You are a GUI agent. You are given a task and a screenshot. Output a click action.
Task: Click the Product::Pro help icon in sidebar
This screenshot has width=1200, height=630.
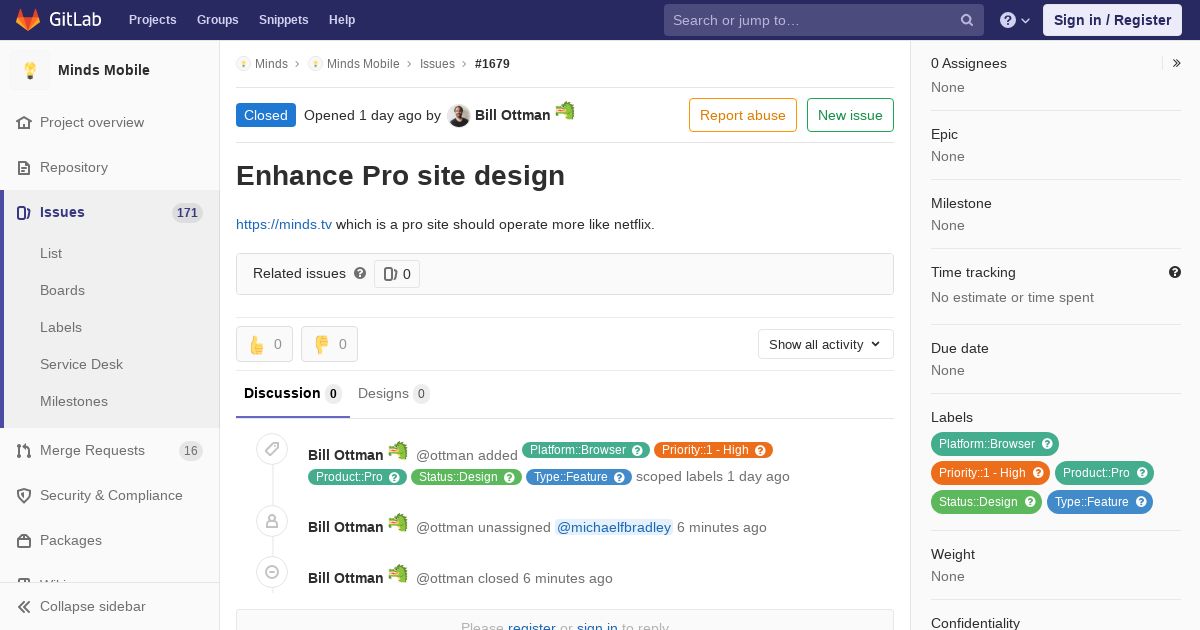point(1142,473)
